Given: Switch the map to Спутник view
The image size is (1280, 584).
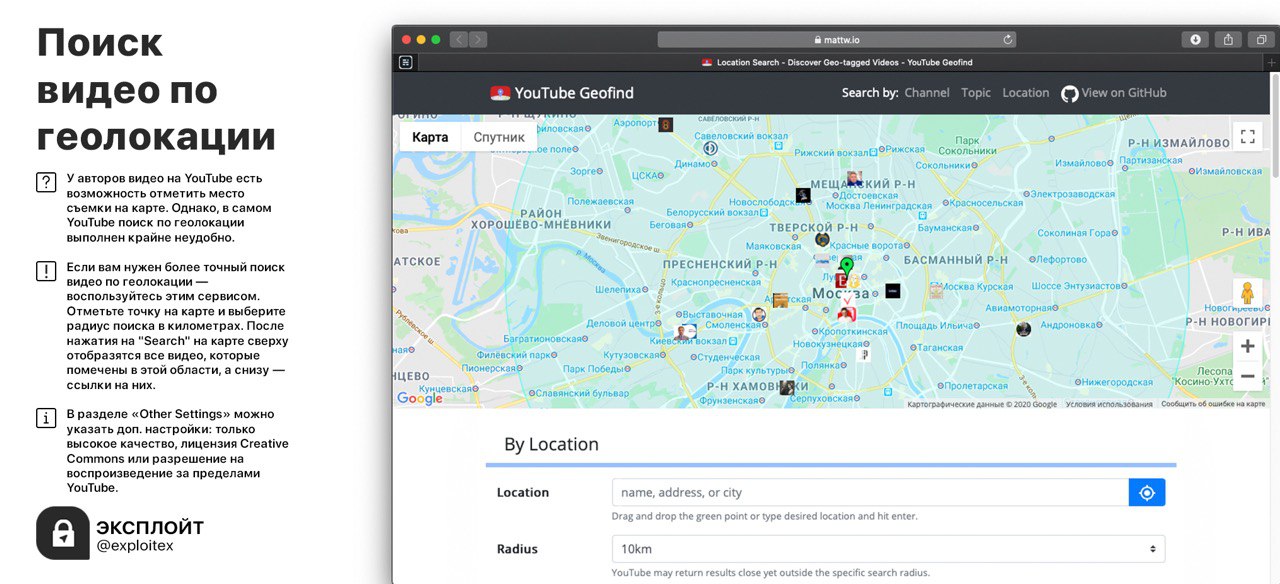Looking at the screenshot, I should (x=499, y=137).
